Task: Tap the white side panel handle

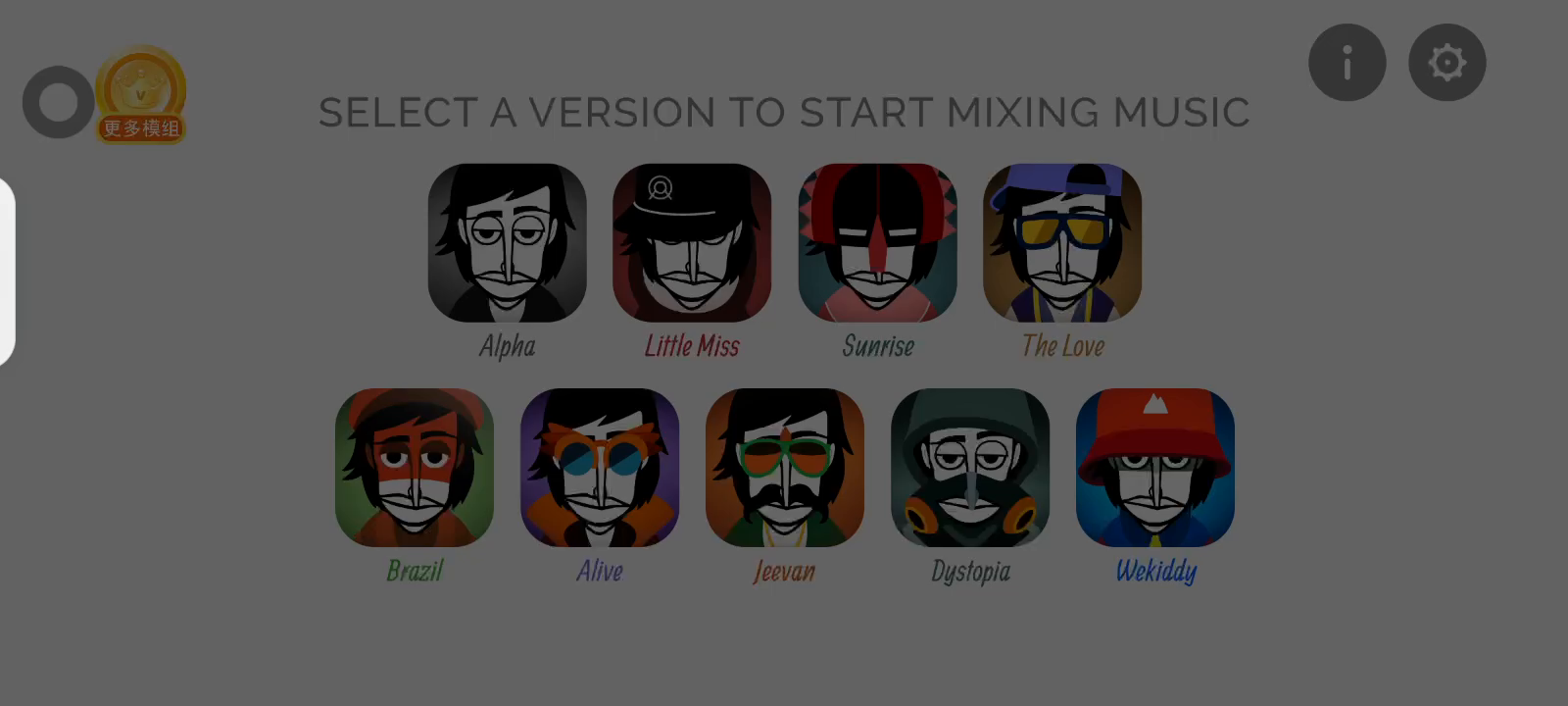Action: point(7,272)
